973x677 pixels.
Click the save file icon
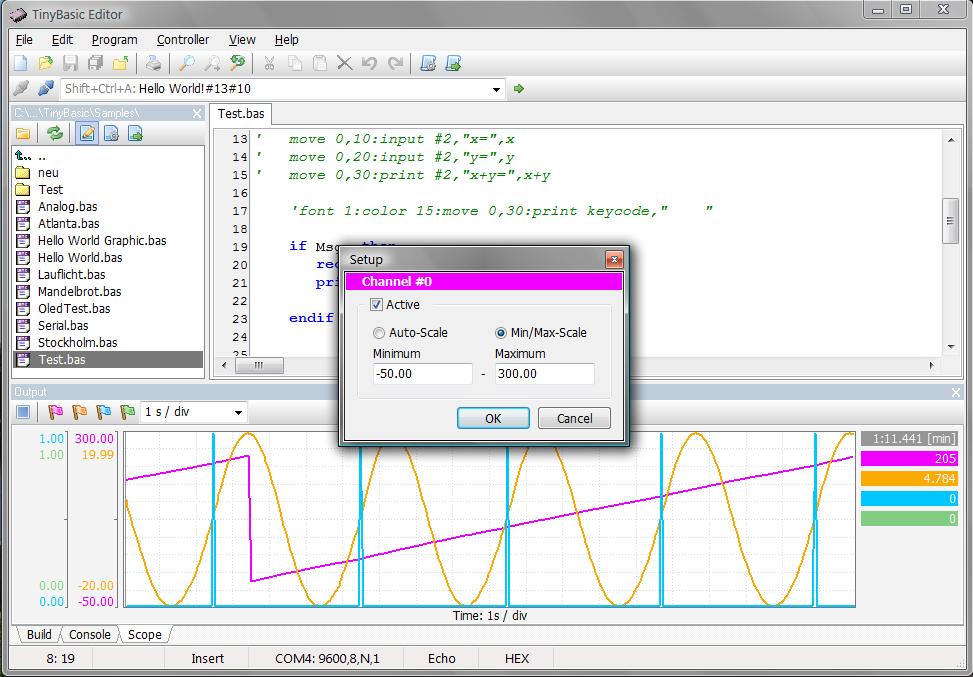click(71, 64)
